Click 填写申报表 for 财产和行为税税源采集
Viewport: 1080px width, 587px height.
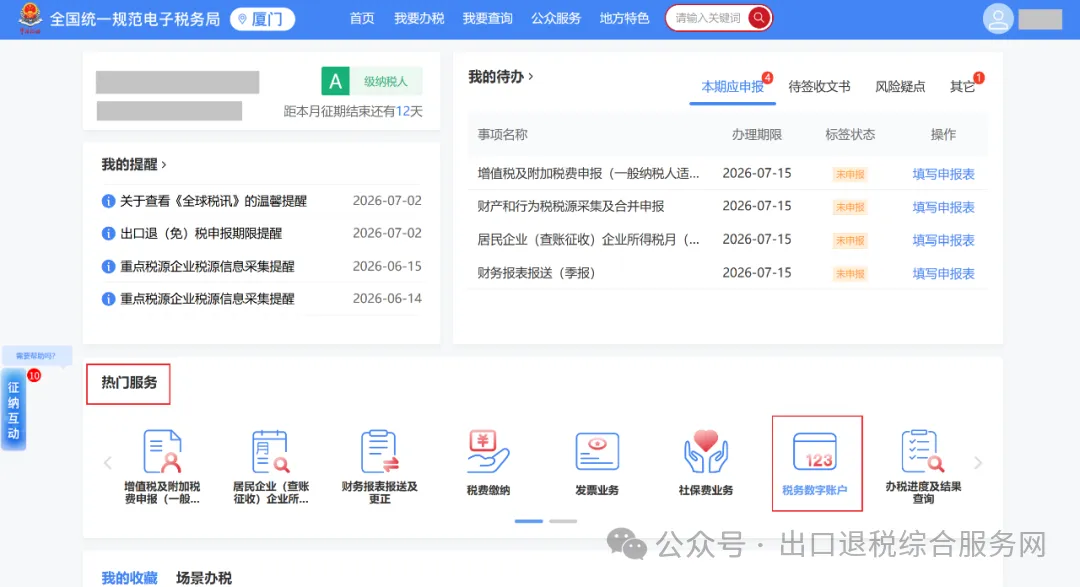coord(944,207)
